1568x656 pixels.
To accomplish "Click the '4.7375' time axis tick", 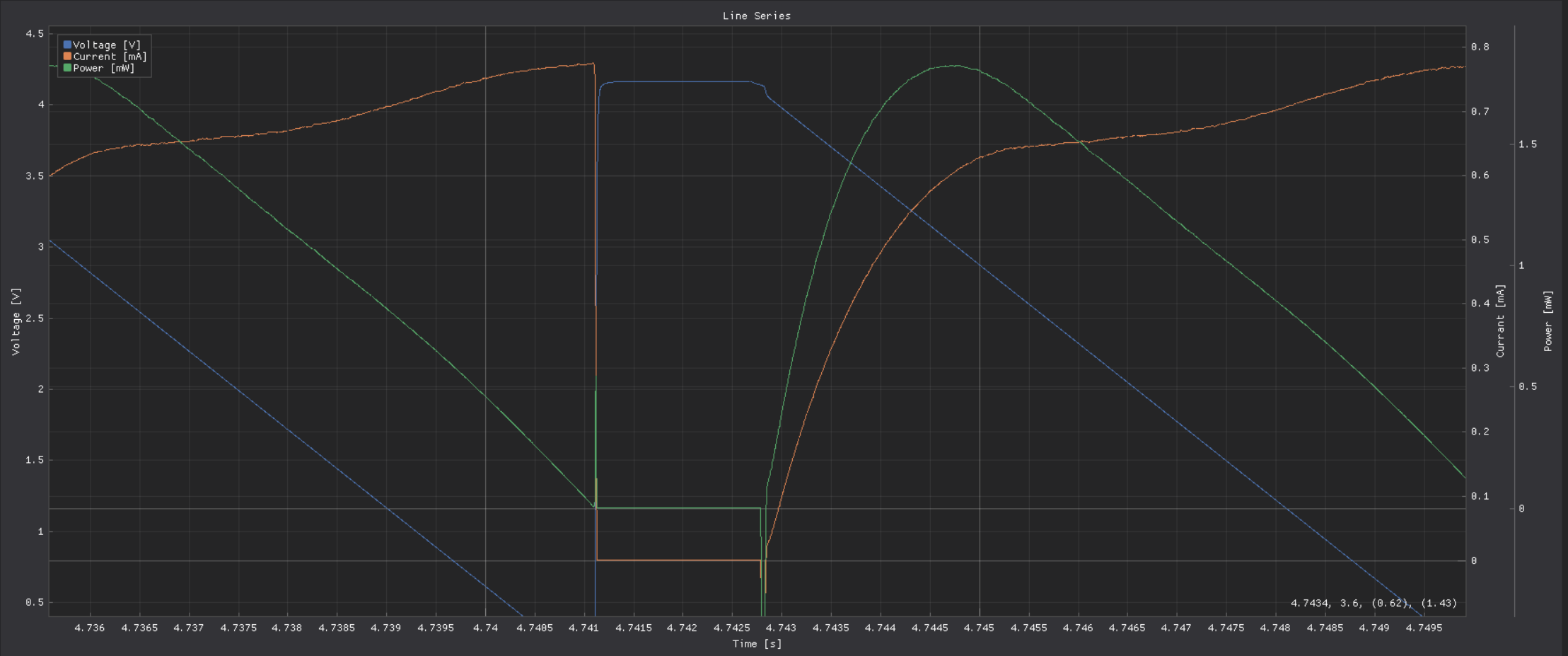I will [238, 628].
